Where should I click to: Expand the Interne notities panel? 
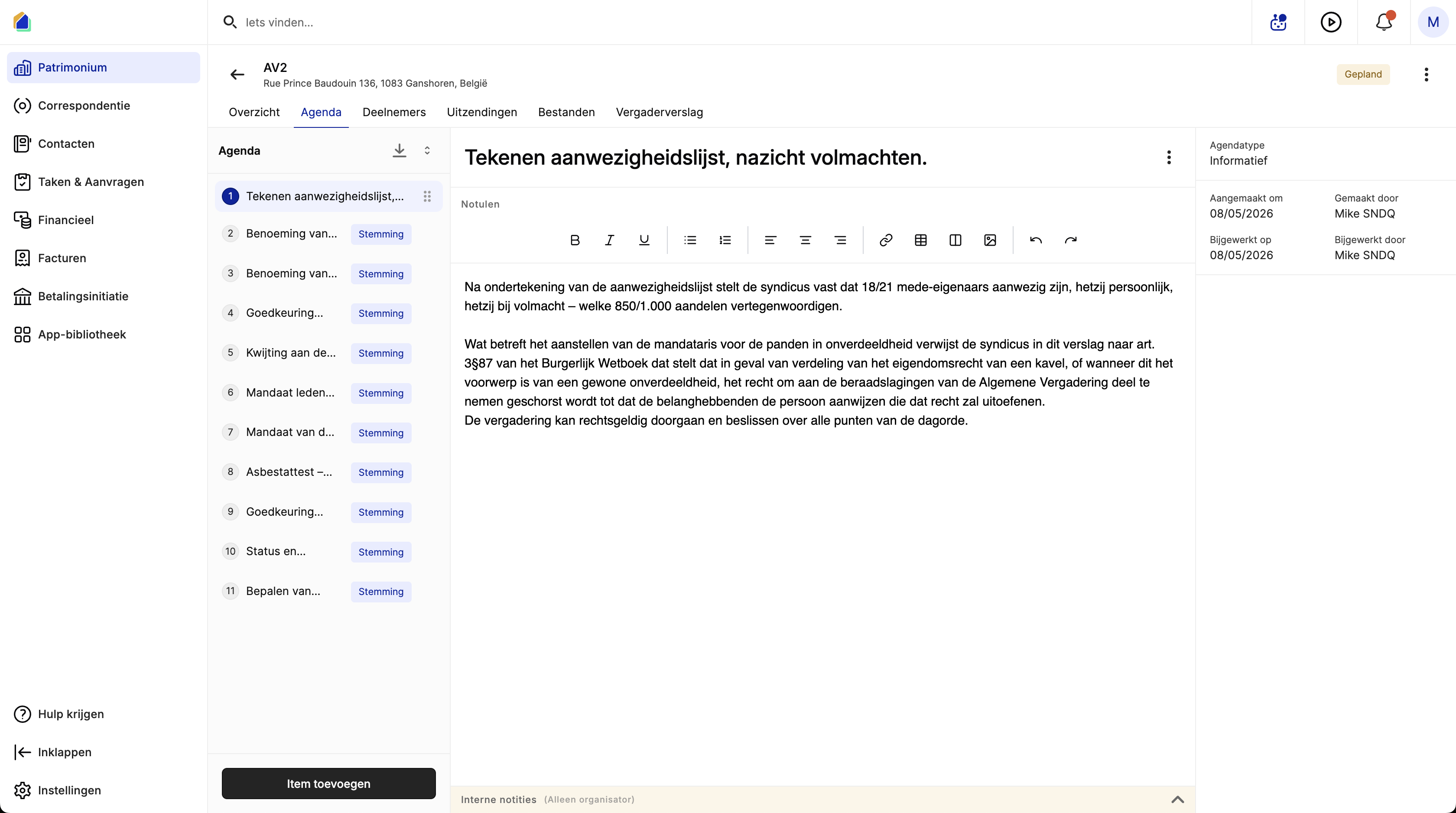[x=1178, y=800]
